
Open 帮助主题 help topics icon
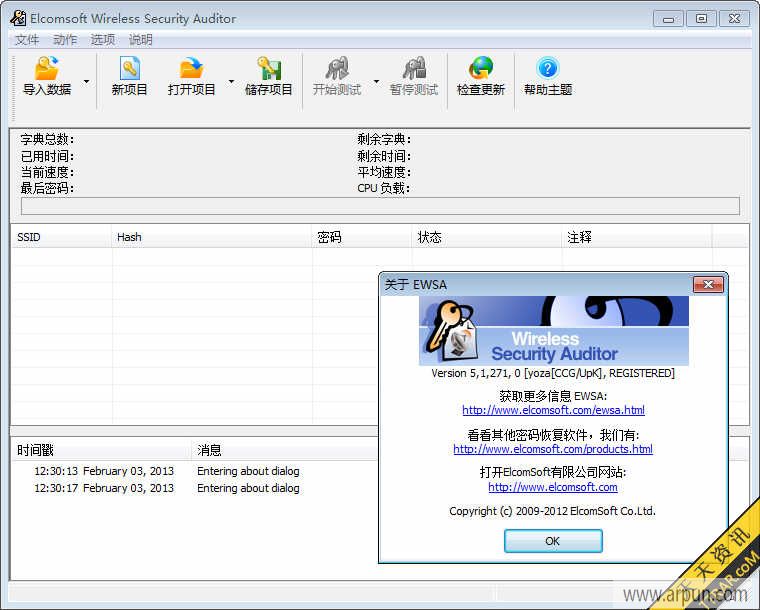pyautogui.click(x=548, y=68)
